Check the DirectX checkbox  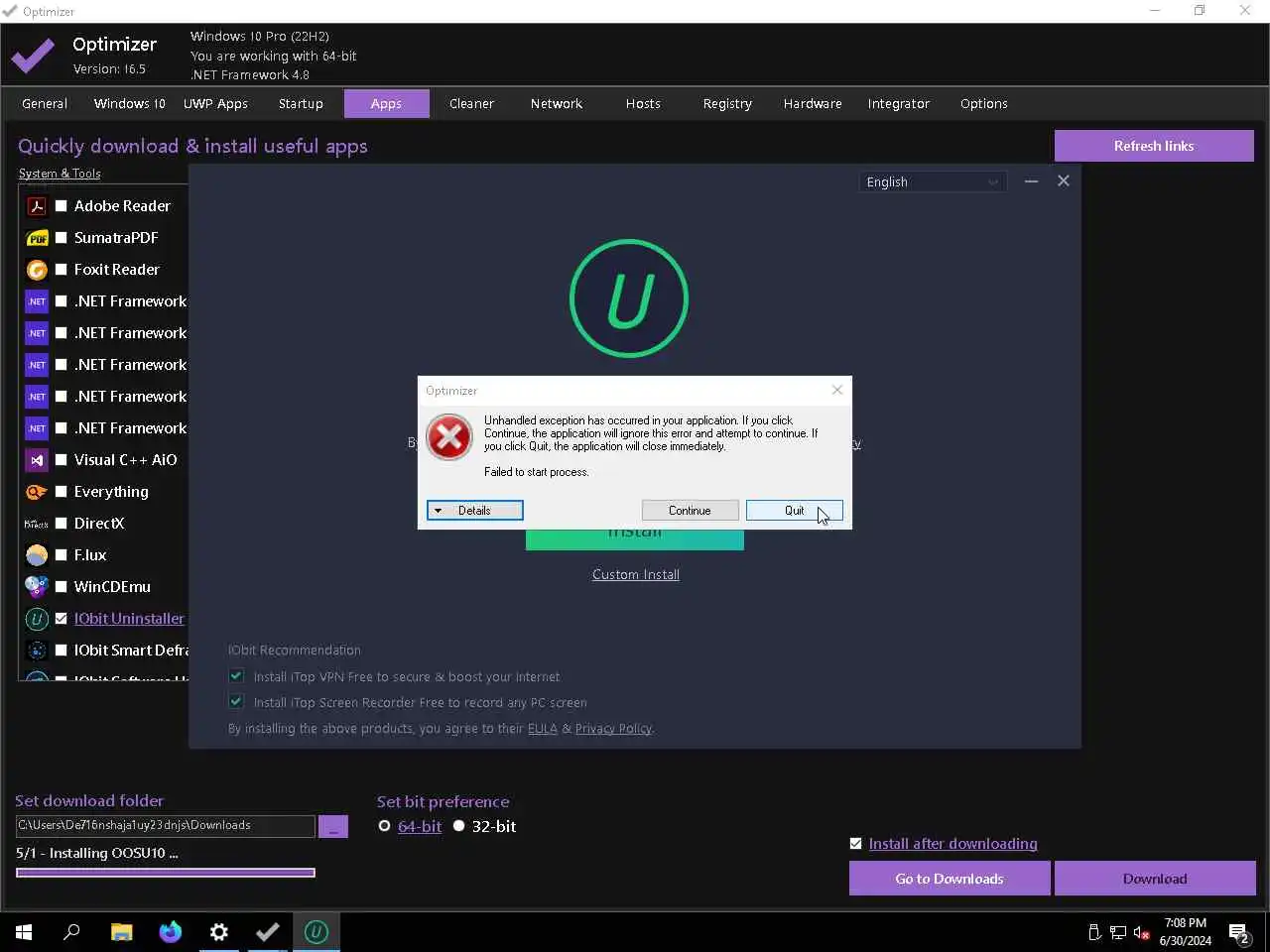point(62,524)
